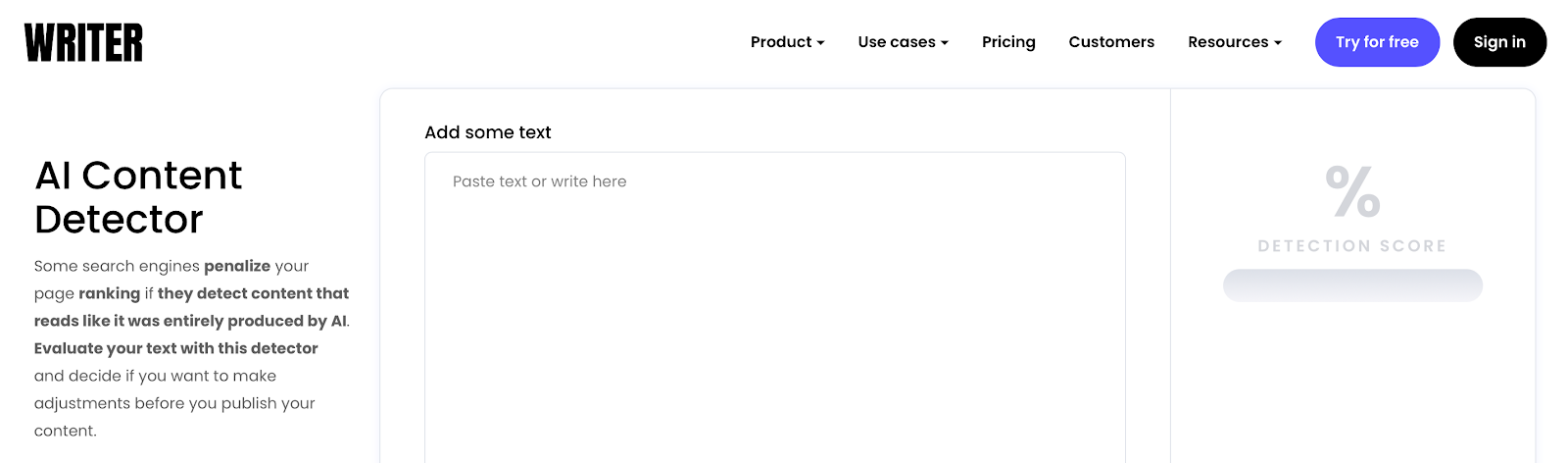
Task: Click the Add some text label
Action: pyautogui.click(x=488, y=132)
